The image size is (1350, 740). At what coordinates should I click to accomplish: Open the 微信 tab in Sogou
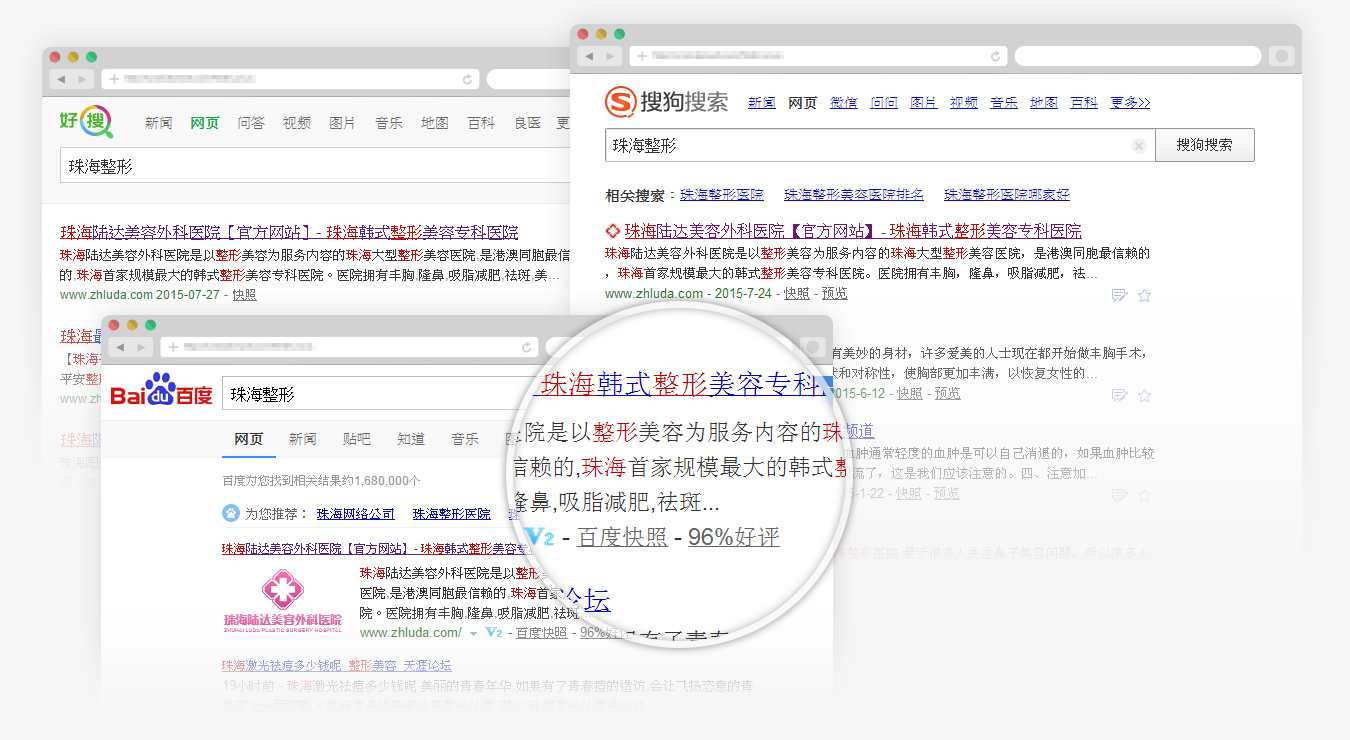[843, 102]
